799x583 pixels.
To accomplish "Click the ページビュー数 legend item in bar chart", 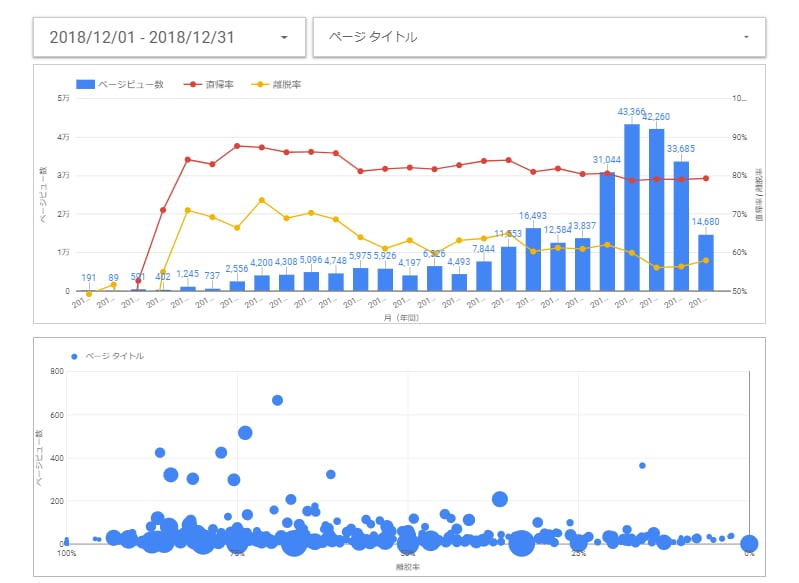I will (x=120, y=85).
